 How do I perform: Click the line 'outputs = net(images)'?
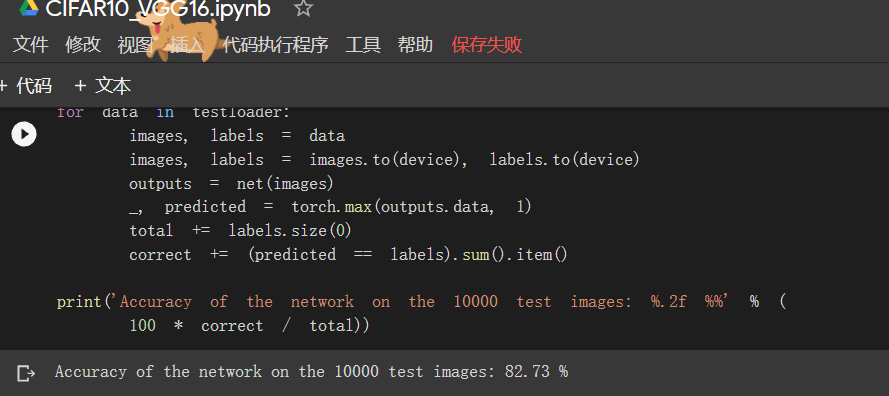pyautogui.click(x=231, y=184)
